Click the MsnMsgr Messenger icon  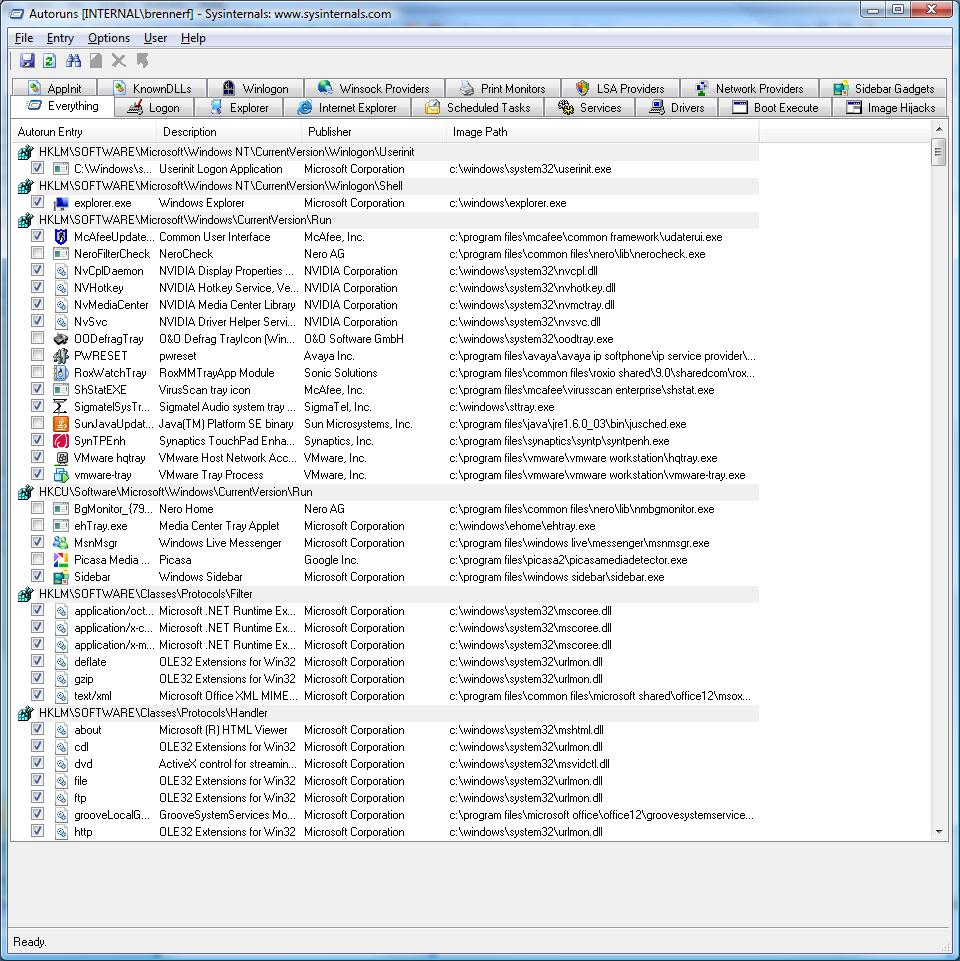[61, 543]
